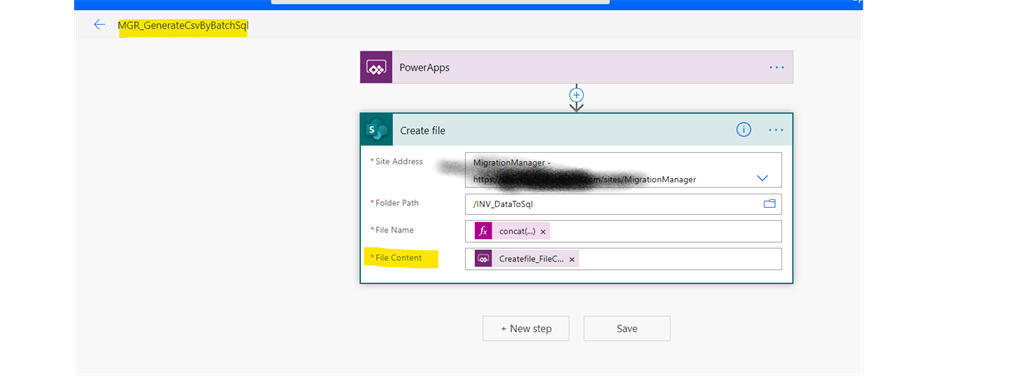
Task: Remove the concat(...) token from File Name
Action: [x=543, y=232]
